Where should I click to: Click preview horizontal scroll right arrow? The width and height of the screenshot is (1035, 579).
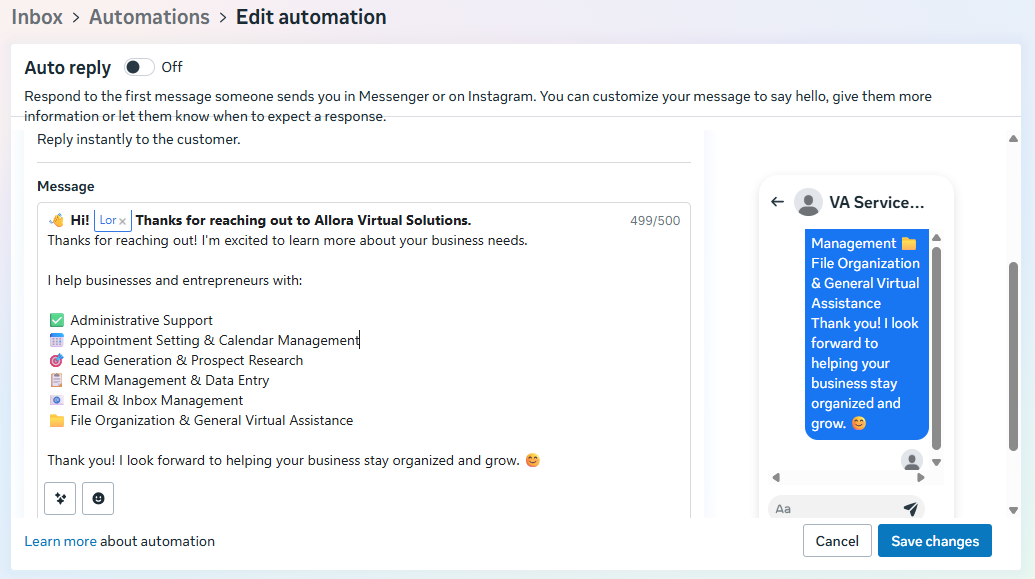920,477
